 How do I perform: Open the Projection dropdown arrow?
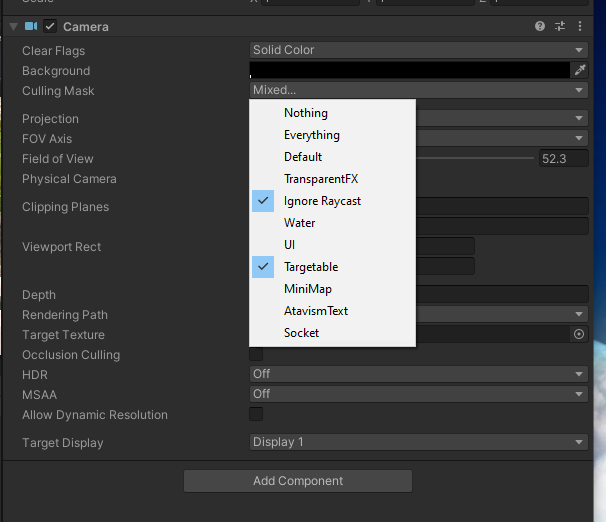[579, 118]
